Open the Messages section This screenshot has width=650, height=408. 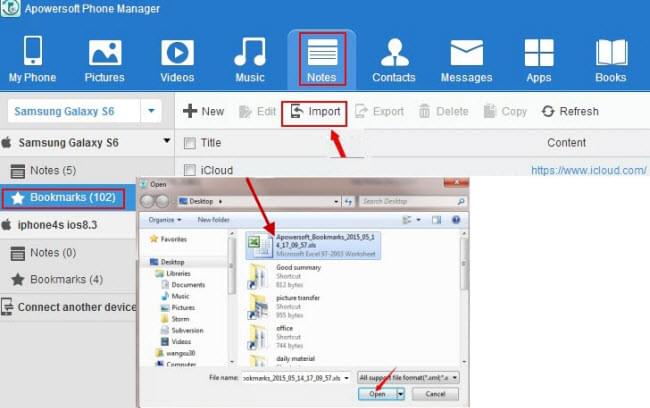click(466, 59)
